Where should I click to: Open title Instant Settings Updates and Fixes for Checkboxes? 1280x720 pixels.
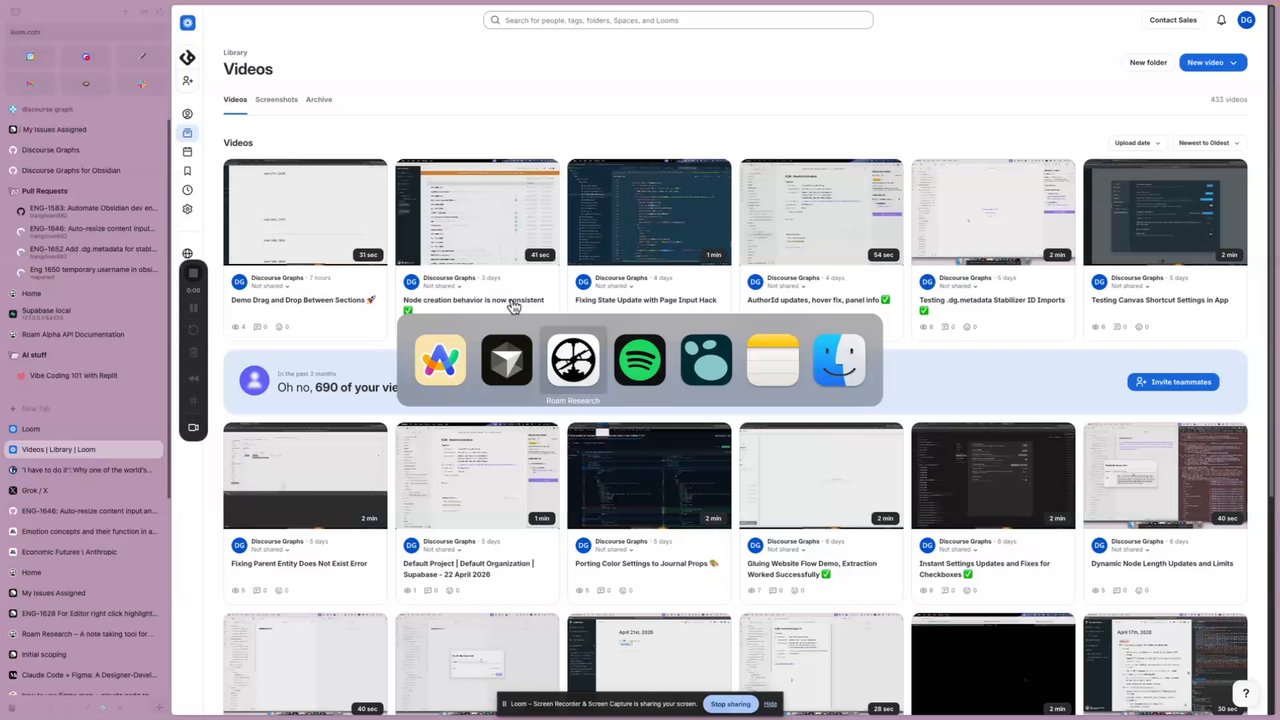pos(985,568)
